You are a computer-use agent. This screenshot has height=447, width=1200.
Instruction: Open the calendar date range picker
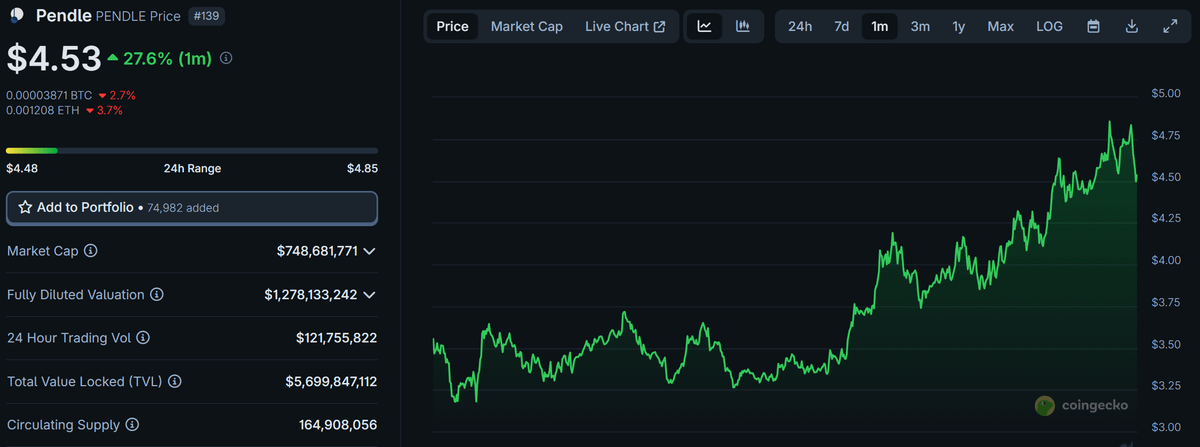click(1094, 26)
